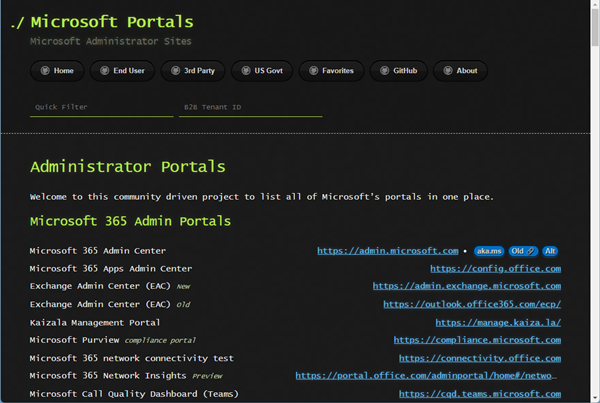Viewport: 600px width, 403px height.
Task: Click the Home navigation button
Action: pos(56,71)
